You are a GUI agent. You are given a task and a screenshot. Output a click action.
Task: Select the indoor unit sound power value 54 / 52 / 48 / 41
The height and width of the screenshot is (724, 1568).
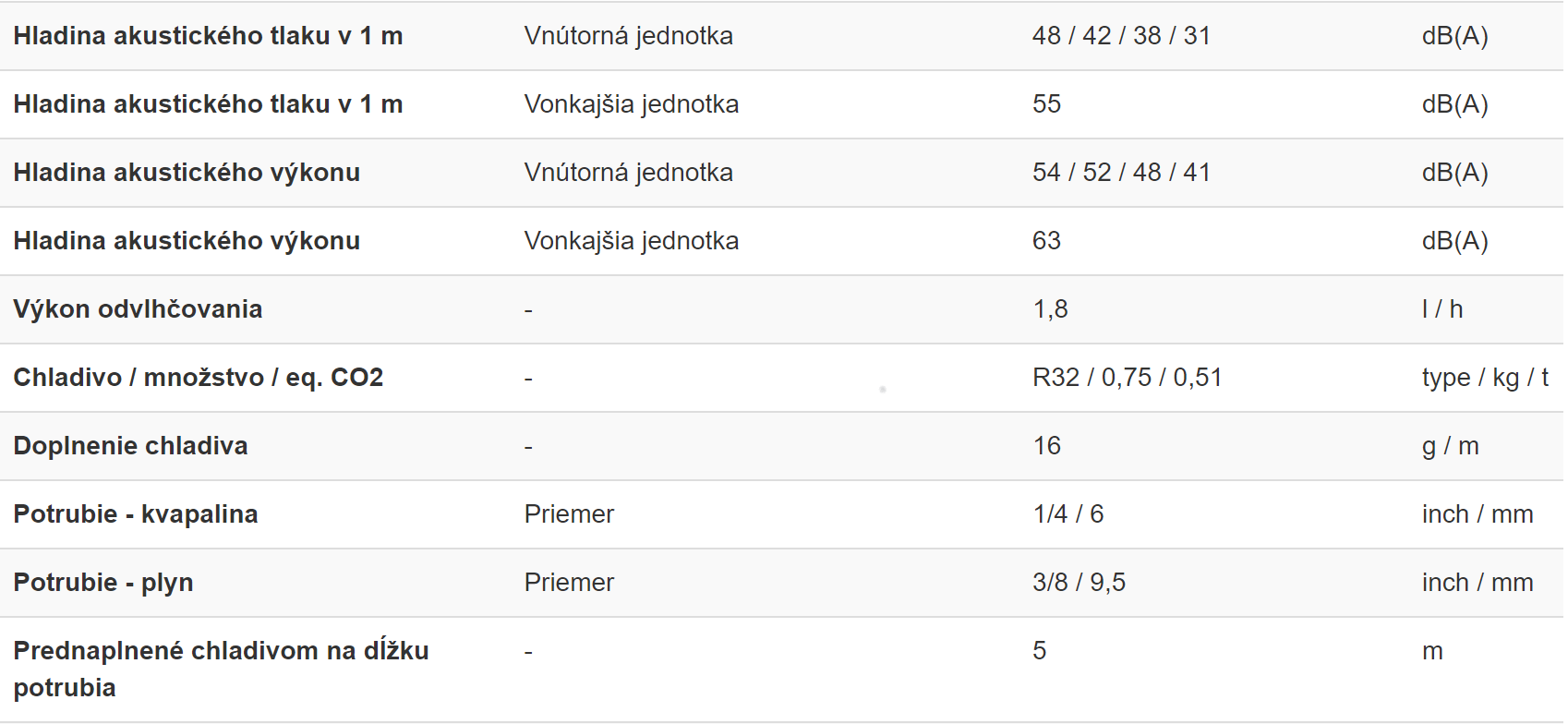click(1121, 173)
